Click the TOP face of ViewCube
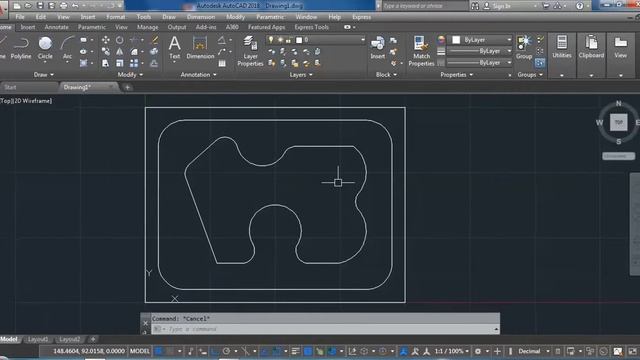Image resolution: width=640 pixels, height=360 pixels. coord(618,122)
